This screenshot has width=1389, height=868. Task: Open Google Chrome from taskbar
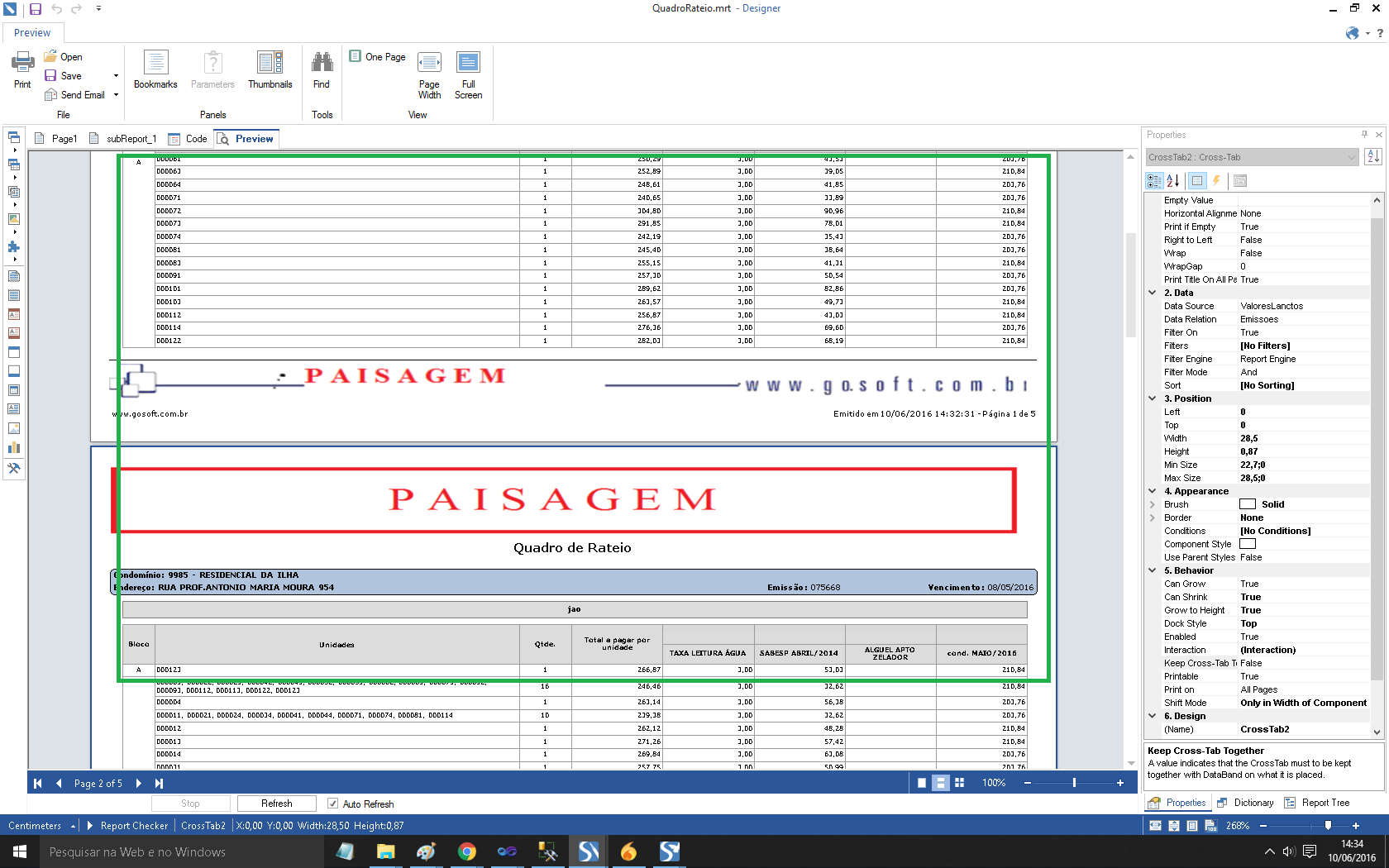(467, 851)
